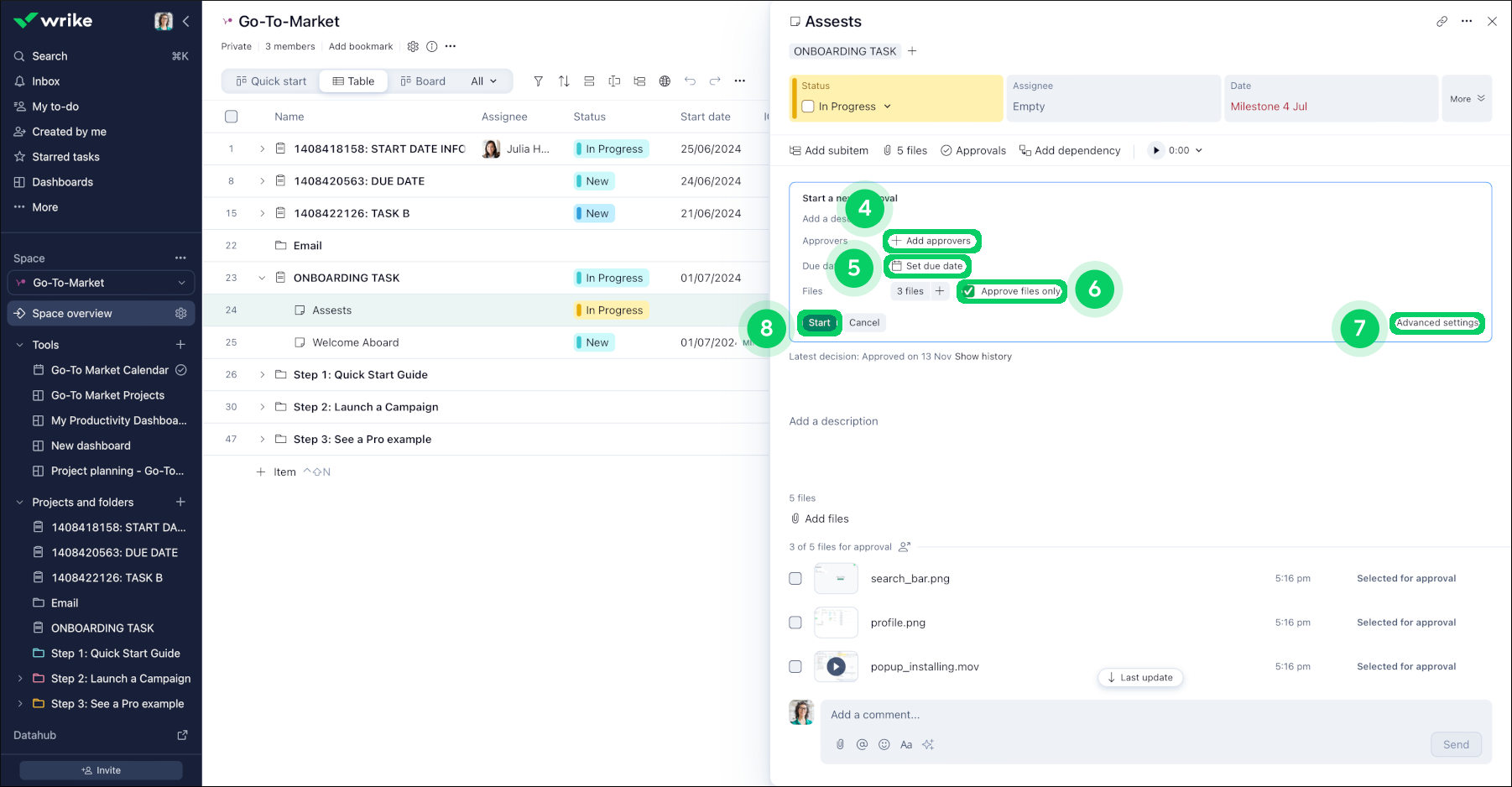Copy task link via the link icon

pos(1442,22)
